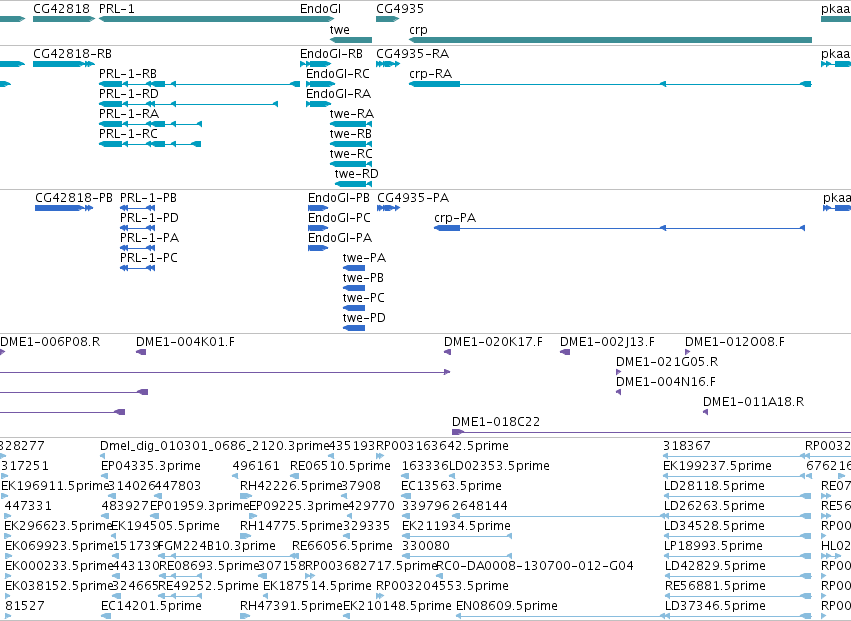Select protein CG4935-PA label
Screen dimensions: 851x621
tap(413, 198)
